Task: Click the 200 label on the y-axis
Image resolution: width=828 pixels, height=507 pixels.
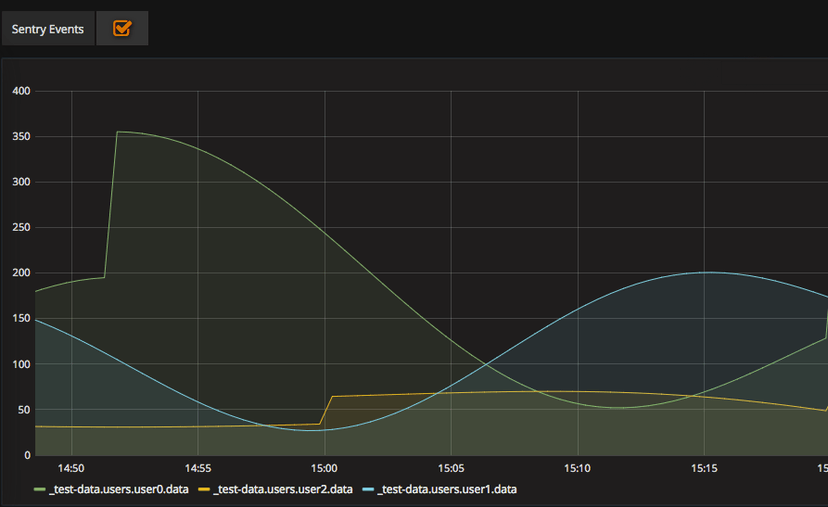Action: click(20, 273)
